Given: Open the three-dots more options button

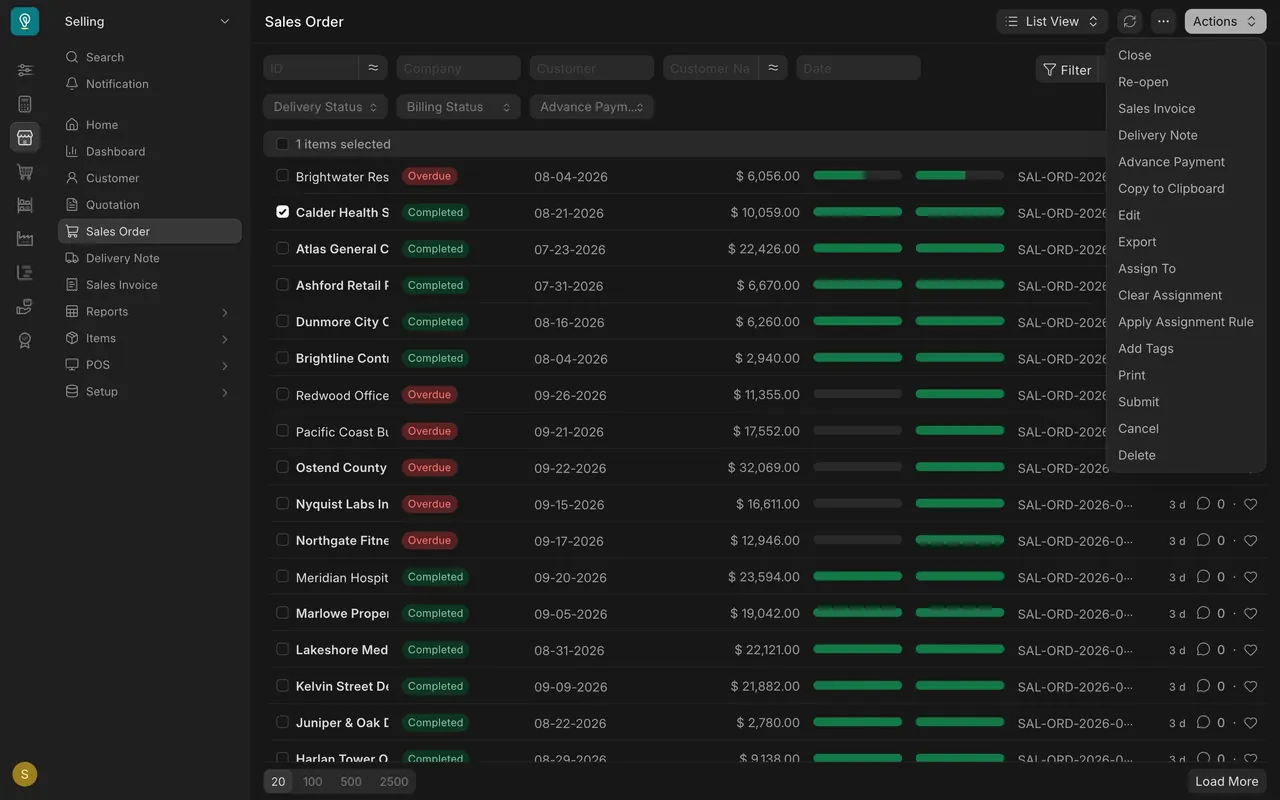Looking at the screenshot, I should (x=1163, y=21).
